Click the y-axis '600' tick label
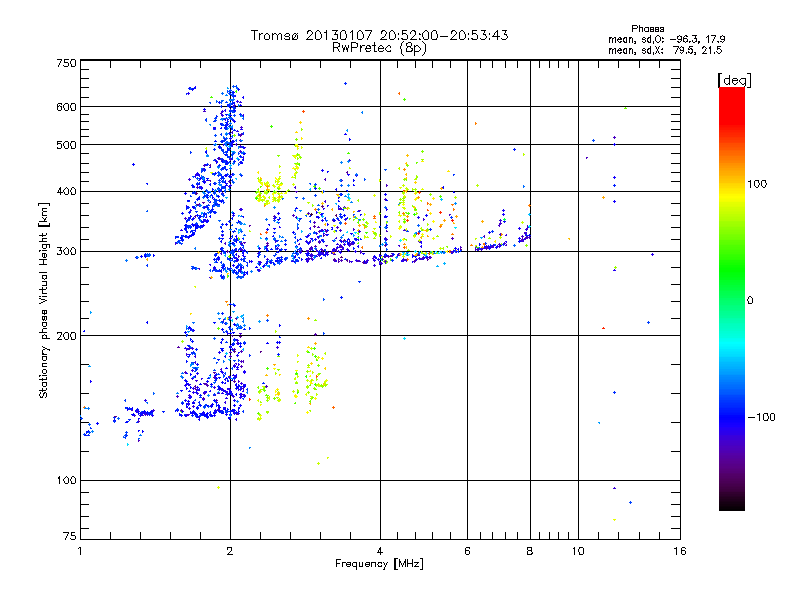 coord(66,107)
